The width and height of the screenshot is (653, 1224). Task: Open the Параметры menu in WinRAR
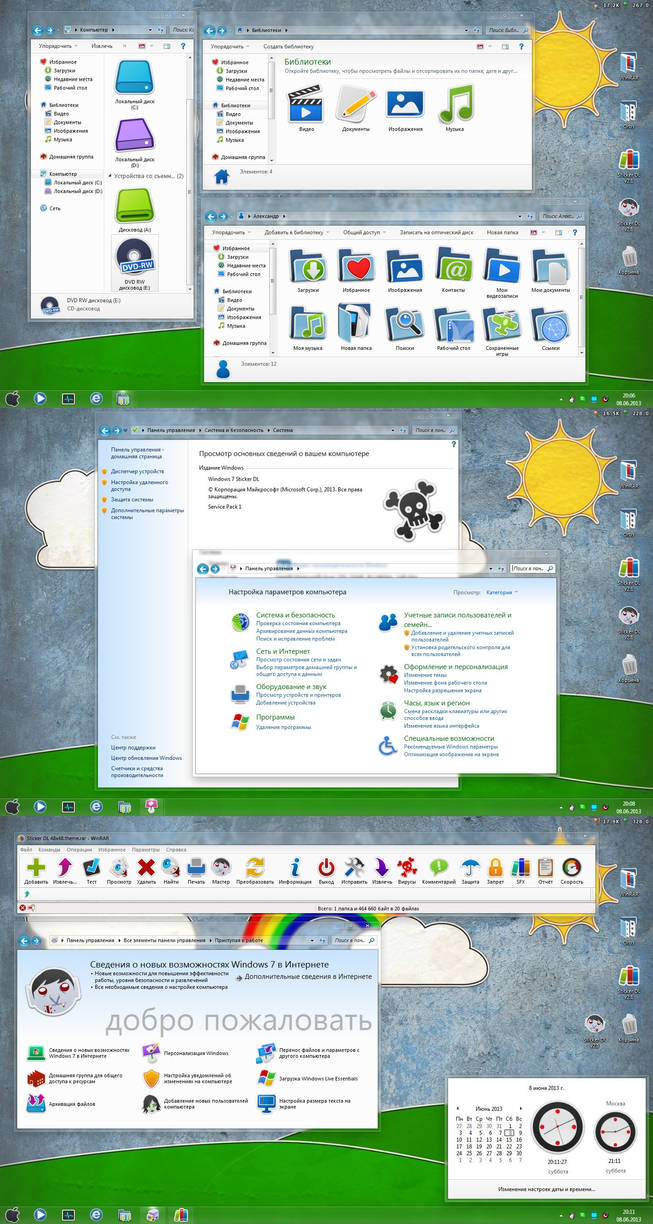point(146,849)
